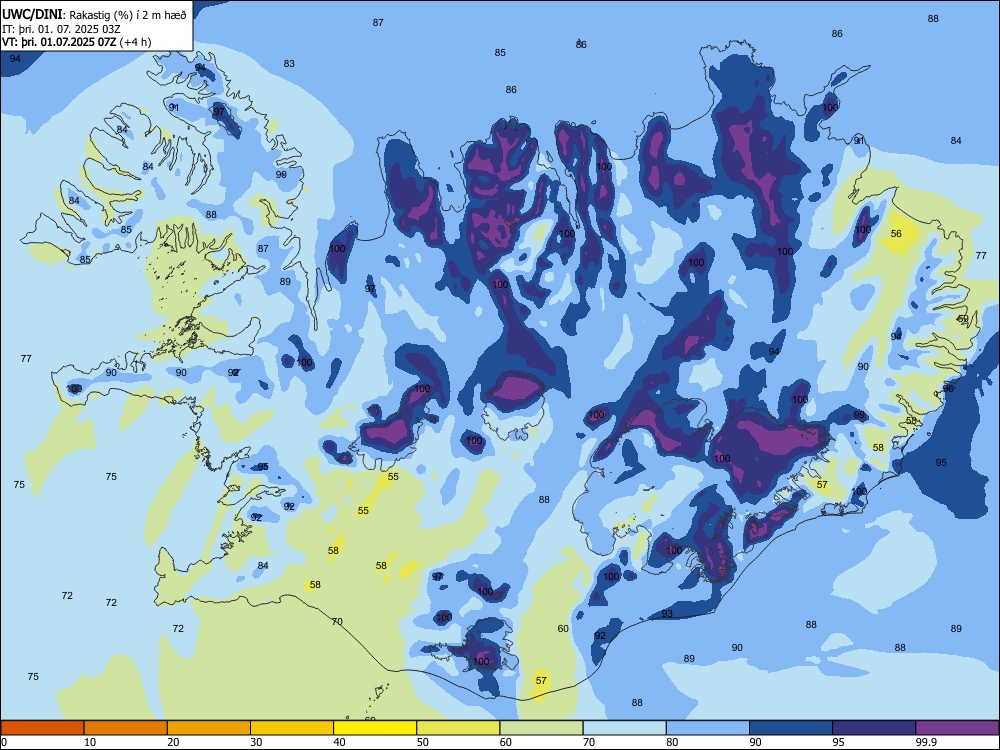Pick the purple above-99.9 legend swatch
This screenshot has height=750, width=1000.
(957, 728)
